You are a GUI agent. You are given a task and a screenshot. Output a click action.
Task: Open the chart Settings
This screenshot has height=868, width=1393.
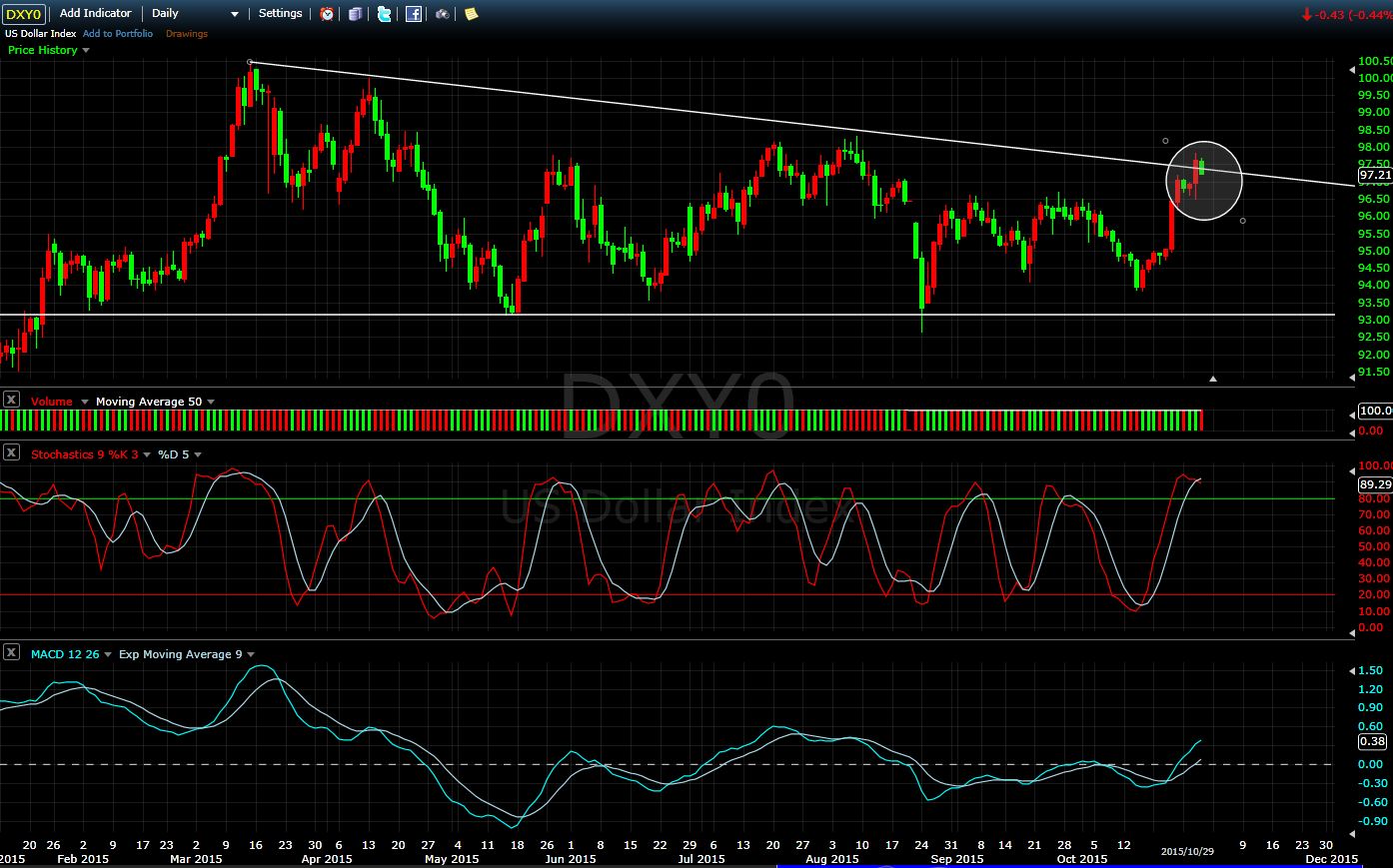click(x=280, y=13)
